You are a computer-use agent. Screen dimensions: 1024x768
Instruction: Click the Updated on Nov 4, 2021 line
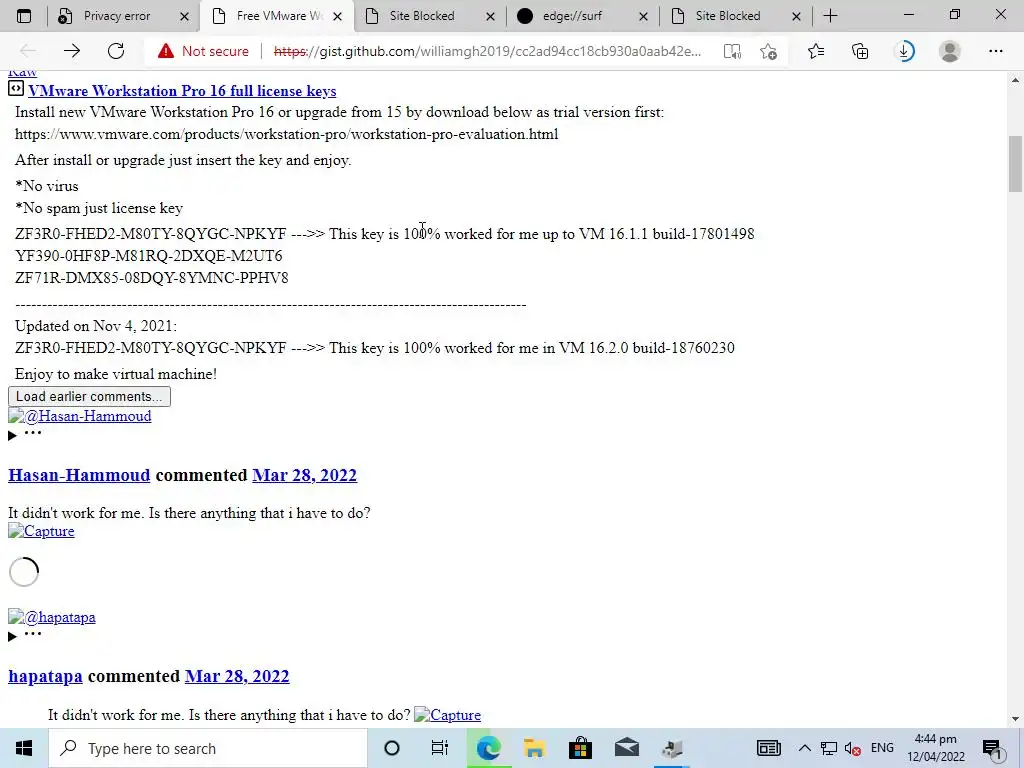[96, 326]
